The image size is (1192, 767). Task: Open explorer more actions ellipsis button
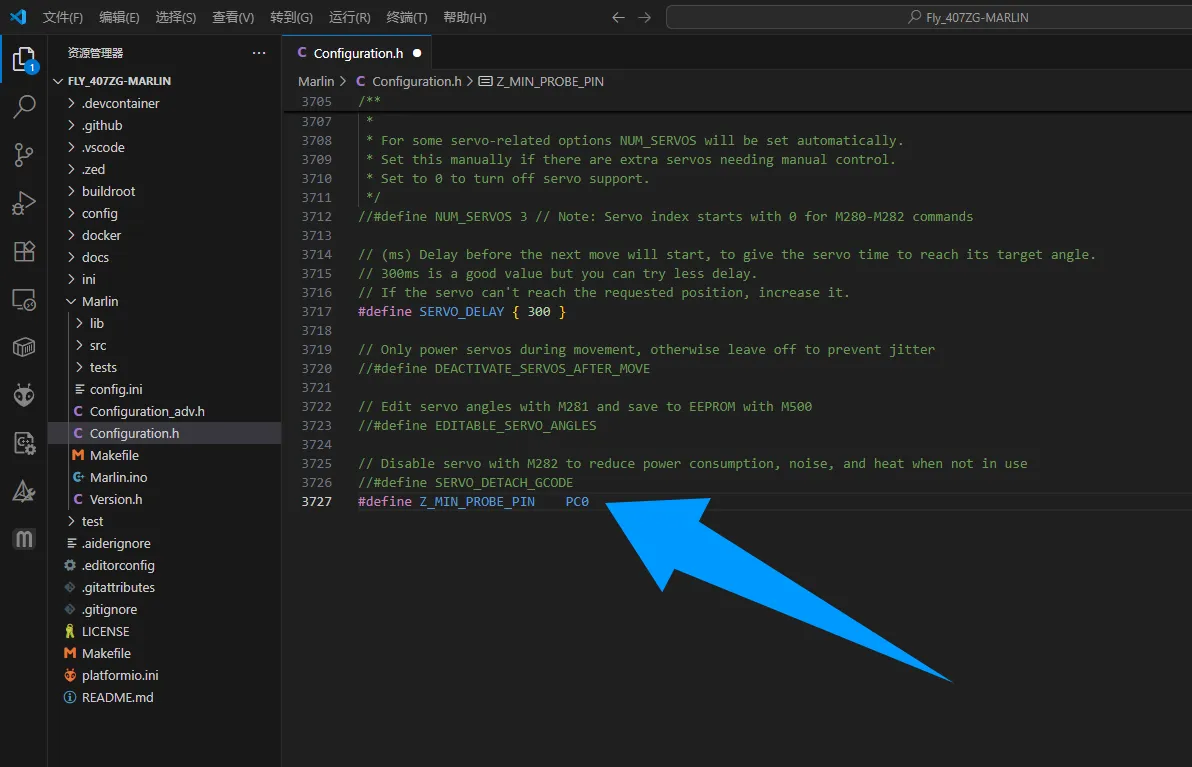coord(259,53)
